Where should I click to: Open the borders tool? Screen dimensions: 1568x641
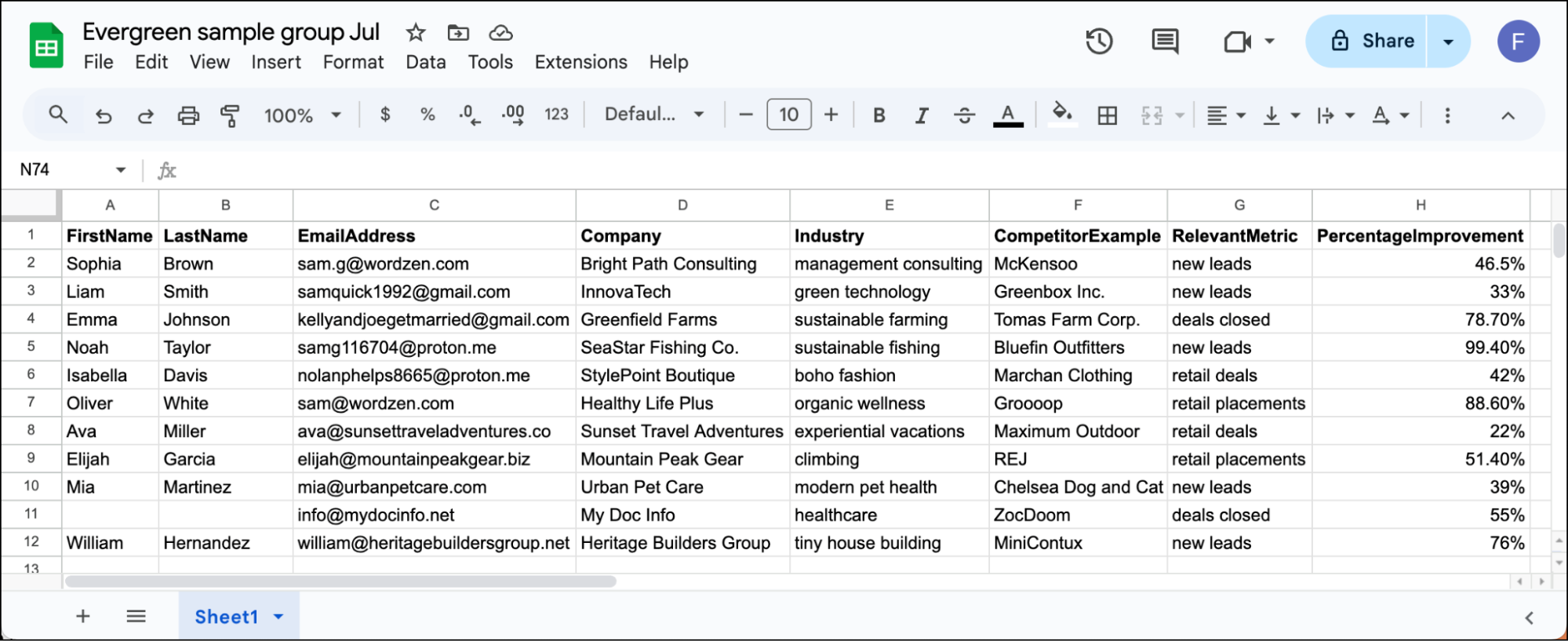point(1108,115)
